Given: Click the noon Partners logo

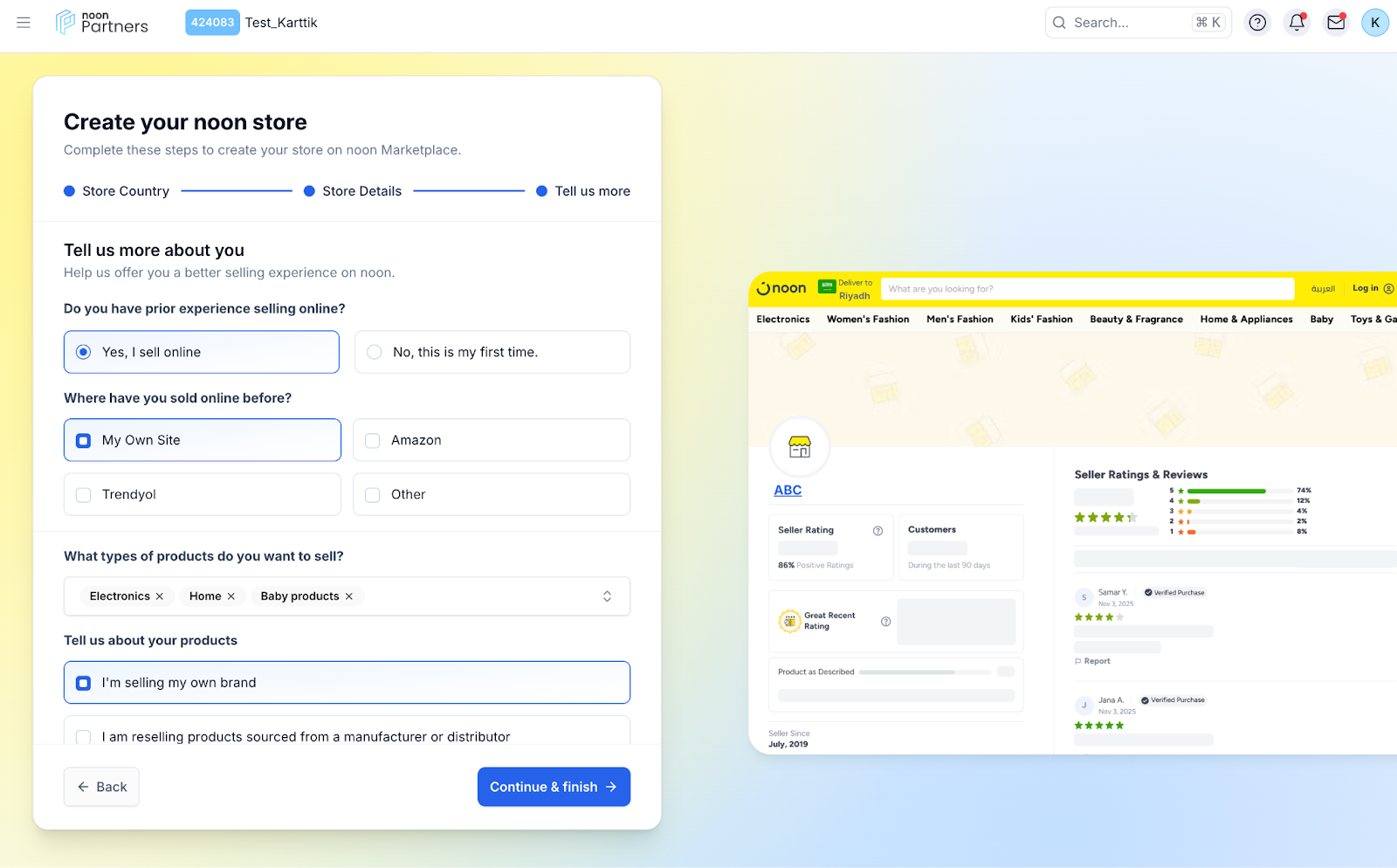Looking at the screenshot, I should (x=102, y=23).
